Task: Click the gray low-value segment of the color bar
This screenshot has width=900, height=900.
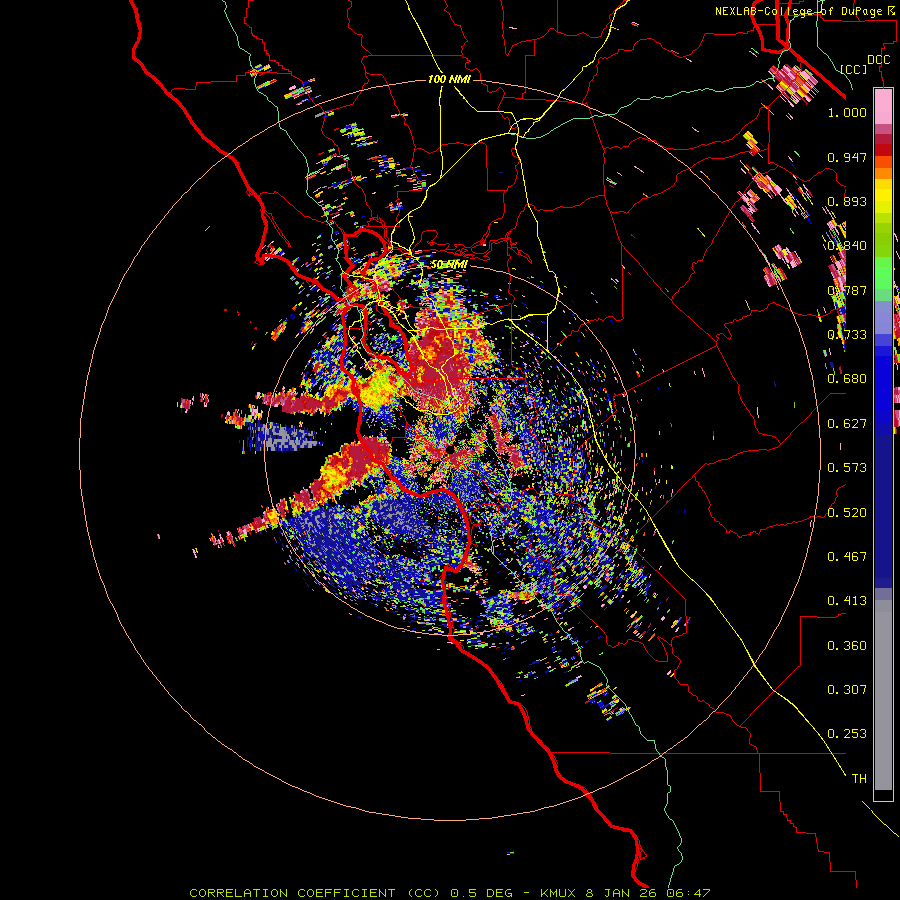Action: click(883, 695)
